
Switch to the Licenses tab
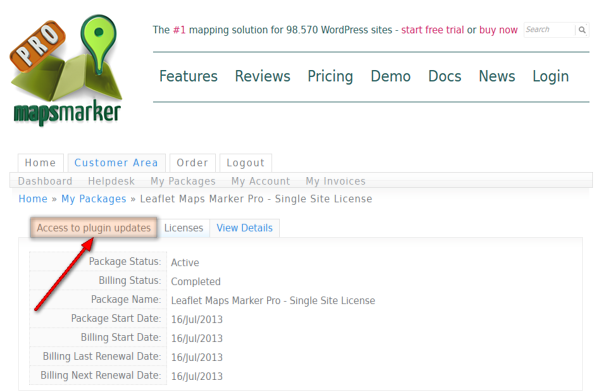(x=184, y=228)
